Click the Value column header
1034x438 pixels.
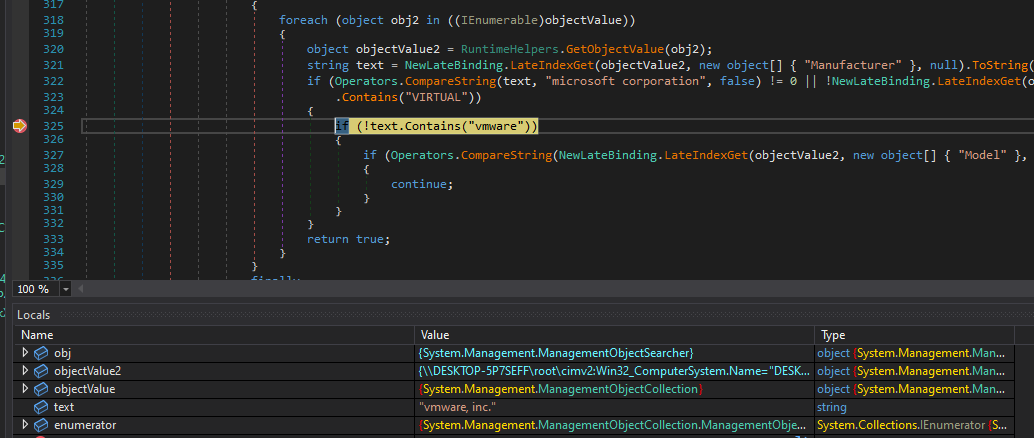pos(436,335)
